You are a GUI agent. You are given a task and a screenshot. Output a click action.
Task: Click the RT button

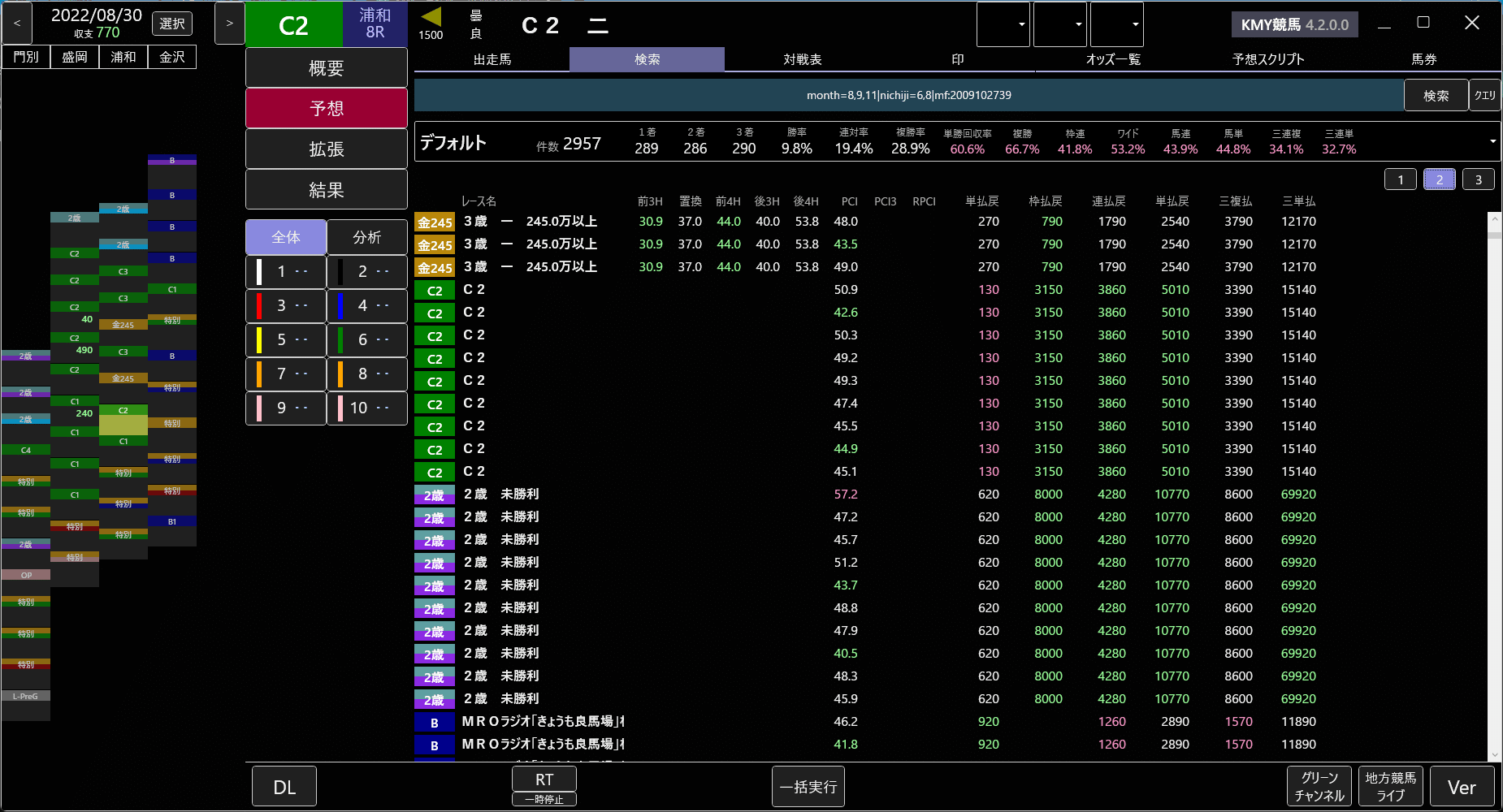click(544, 780)
